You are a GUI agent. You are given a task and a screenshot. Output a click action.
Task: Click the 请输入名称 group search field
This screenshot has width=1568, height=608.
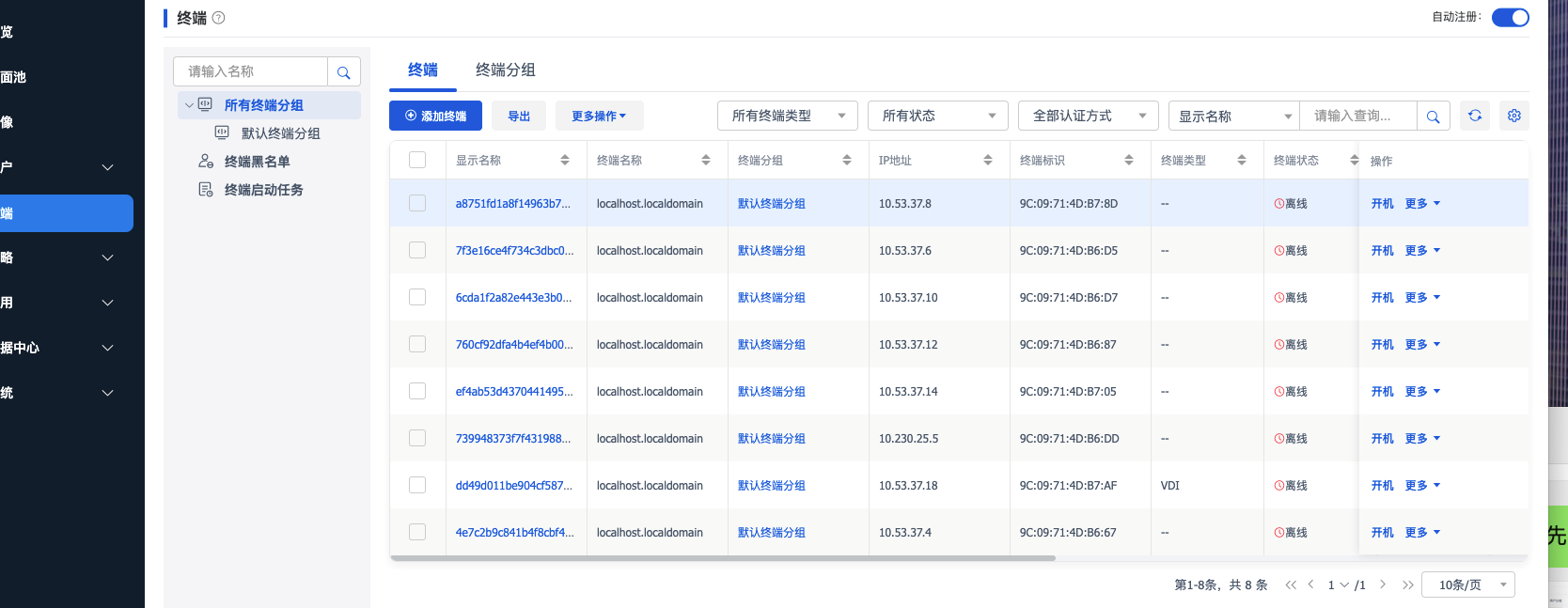[251, 71]
